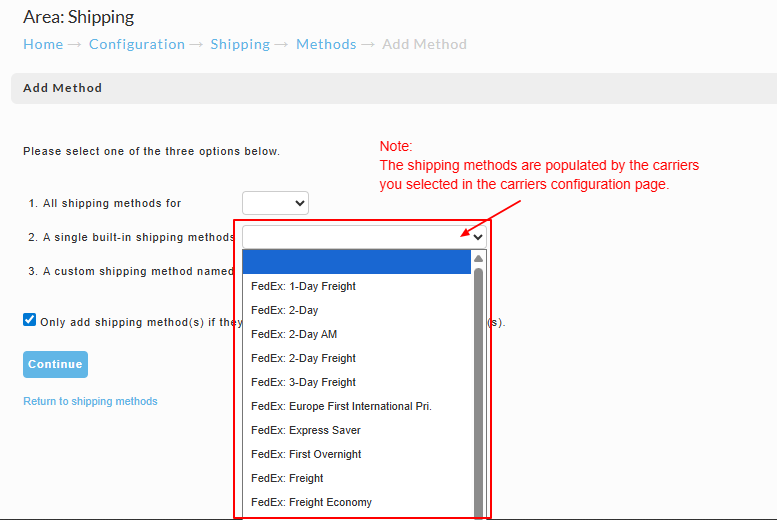The height and width of the screenshot is (520, 777).
Task: Choose FedEx: Express Saver option
Action: pyautogui.click(x=356, y=430)
